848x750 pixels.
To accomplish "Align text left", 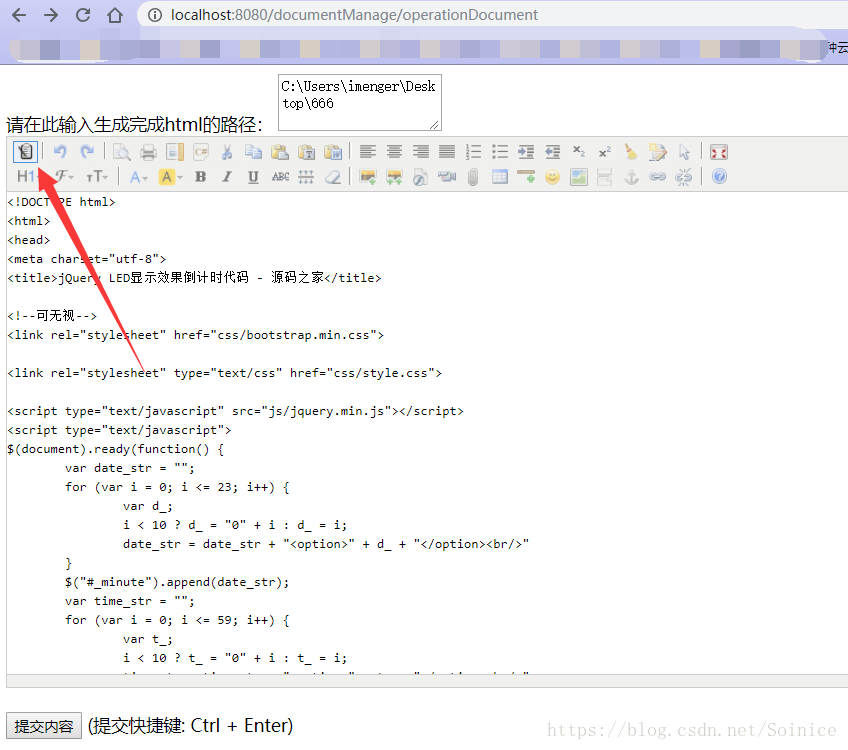I will 368,152.
